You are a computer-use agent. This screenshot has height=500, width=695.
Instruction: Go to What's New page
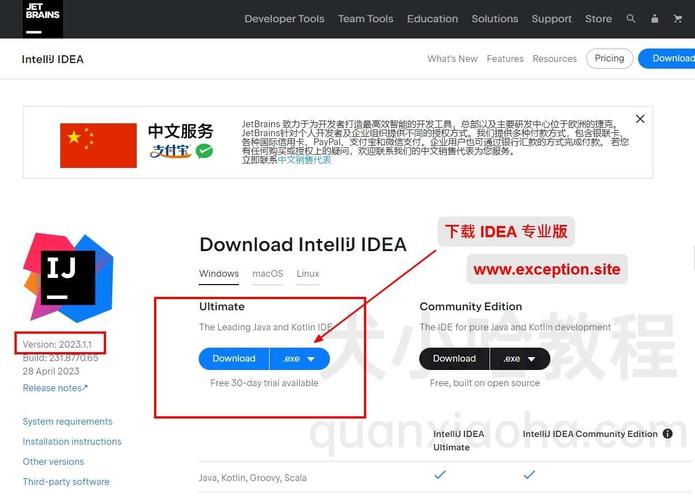click(x=452, y=59)
